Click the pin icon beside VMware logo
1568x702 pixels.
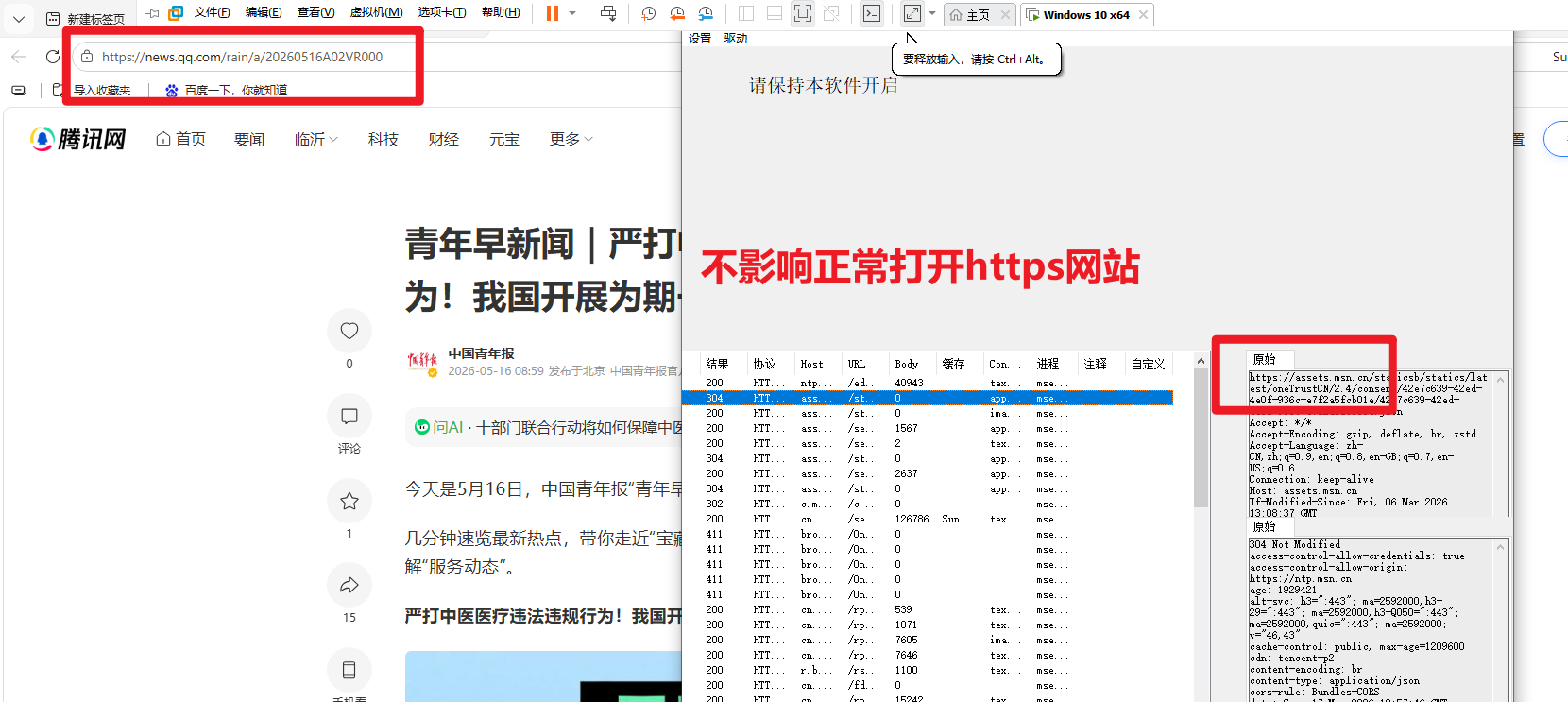pyautogui.click(x=152, y=13)
